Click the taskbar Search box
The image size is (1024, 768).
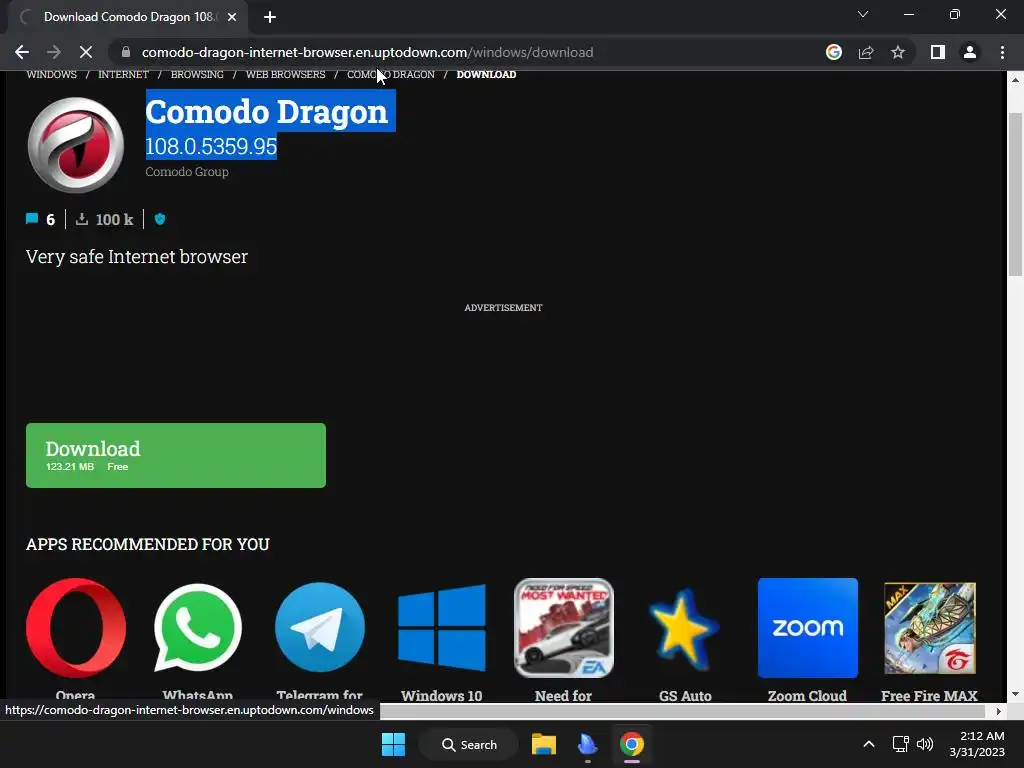point(470,744)
